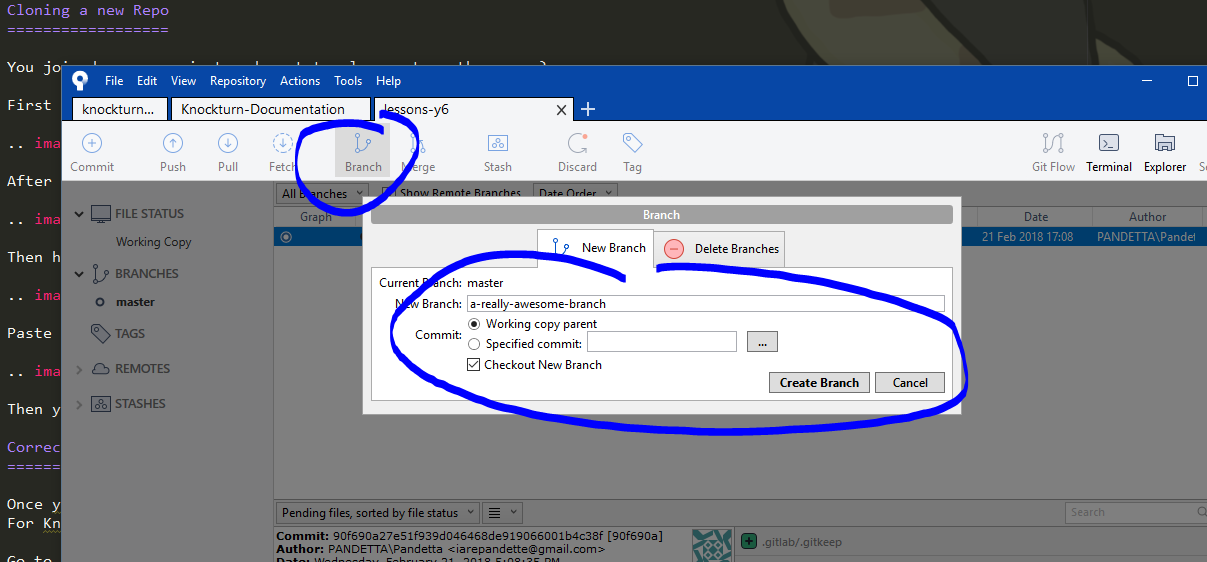Select Working Copy in sidebar
1207x562 pixels.
[x=154, y=242]
